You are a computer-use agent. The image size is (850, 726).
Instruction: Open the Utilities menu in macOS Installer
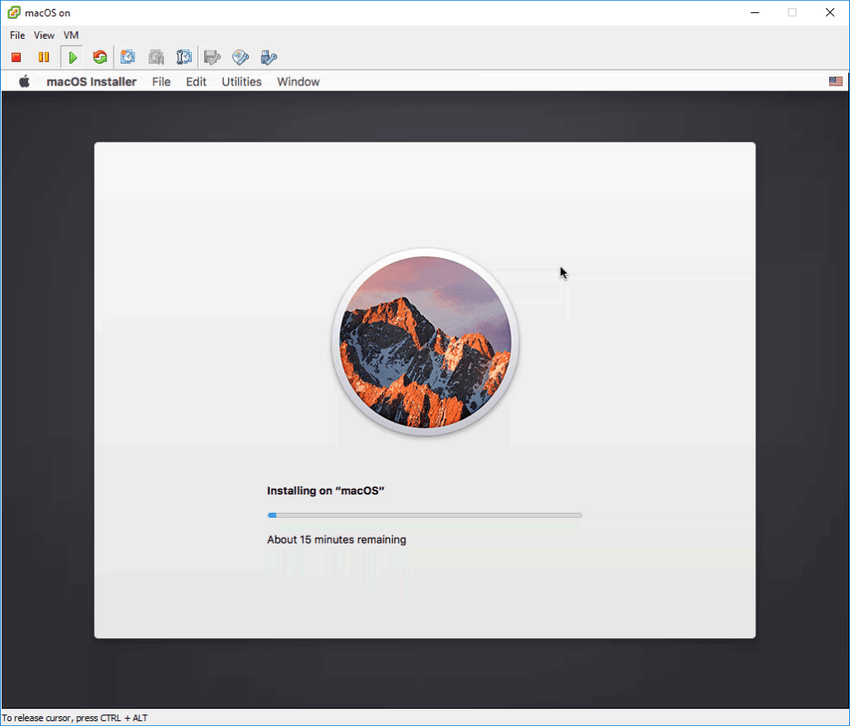[241, 82]
